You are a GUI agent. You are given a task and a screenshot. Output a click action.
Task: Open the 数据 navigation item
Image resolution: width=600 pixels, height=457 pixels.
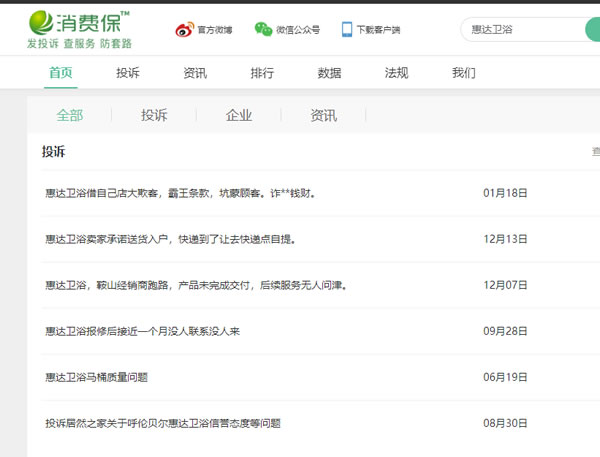tap(329, 73)
